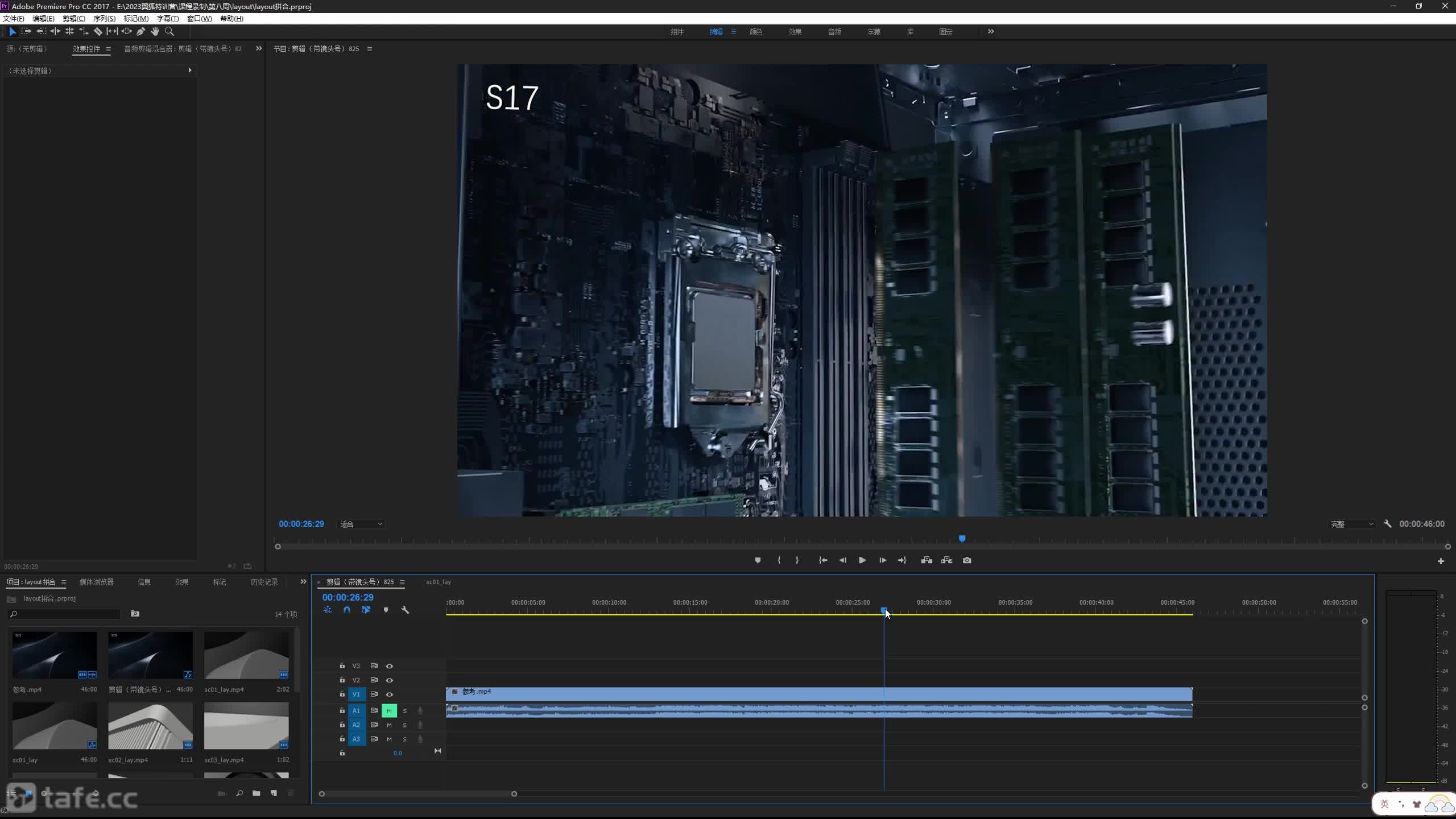Click the project panel find icon
The image size is (1456, 819).
pos(239,793)
